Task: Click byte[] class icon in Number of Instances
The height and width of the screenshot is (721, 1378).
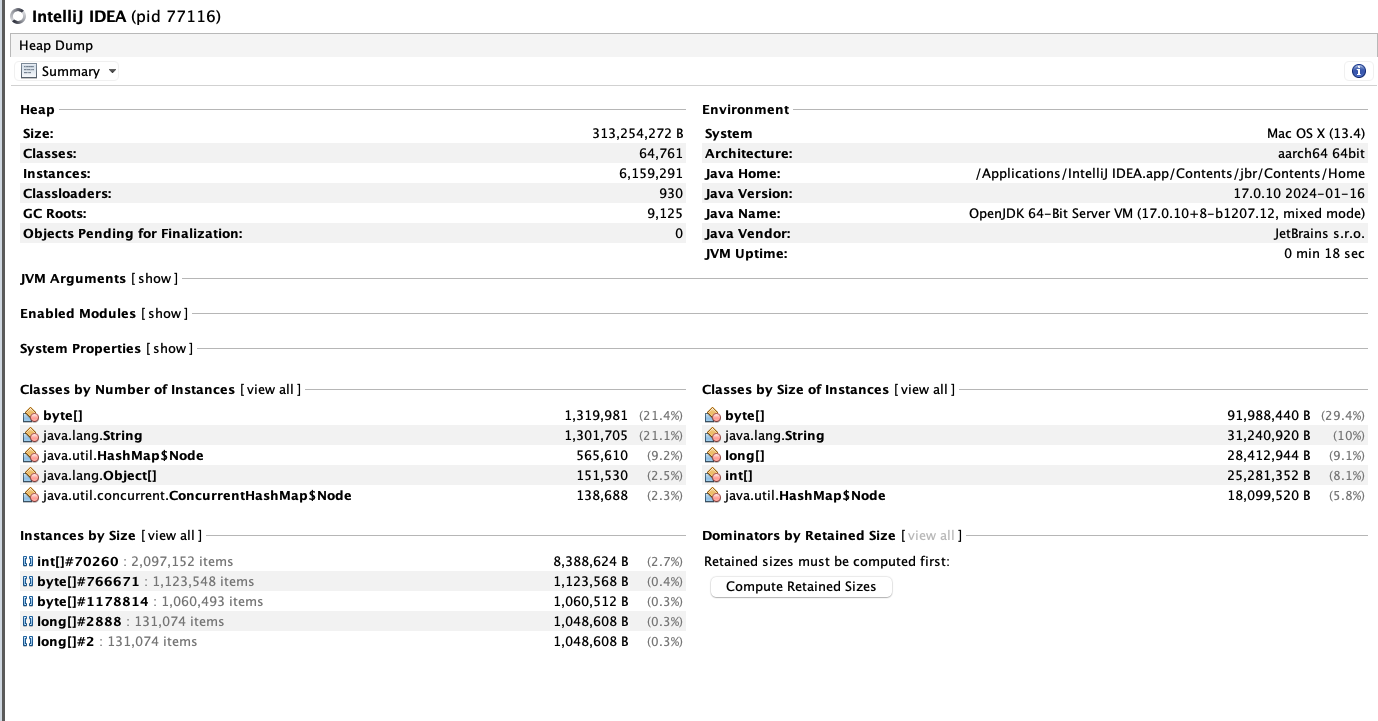Action: 30,415
